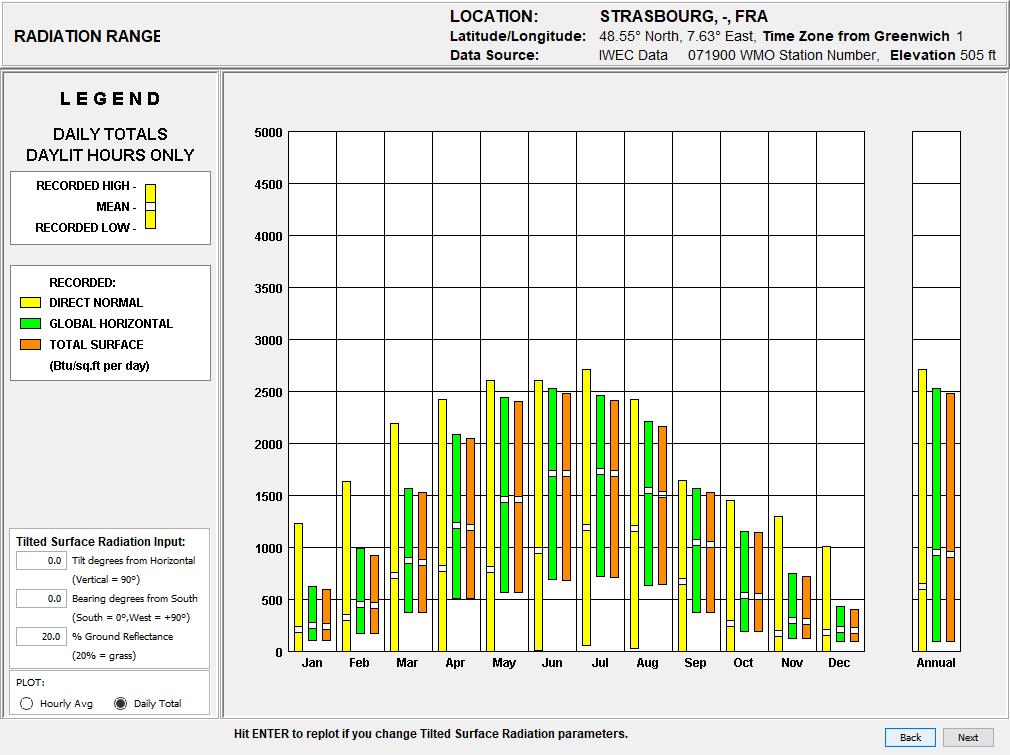1010x755 pixels.
Task: Click the 1000 y-axis value
Action: [269, 548]
